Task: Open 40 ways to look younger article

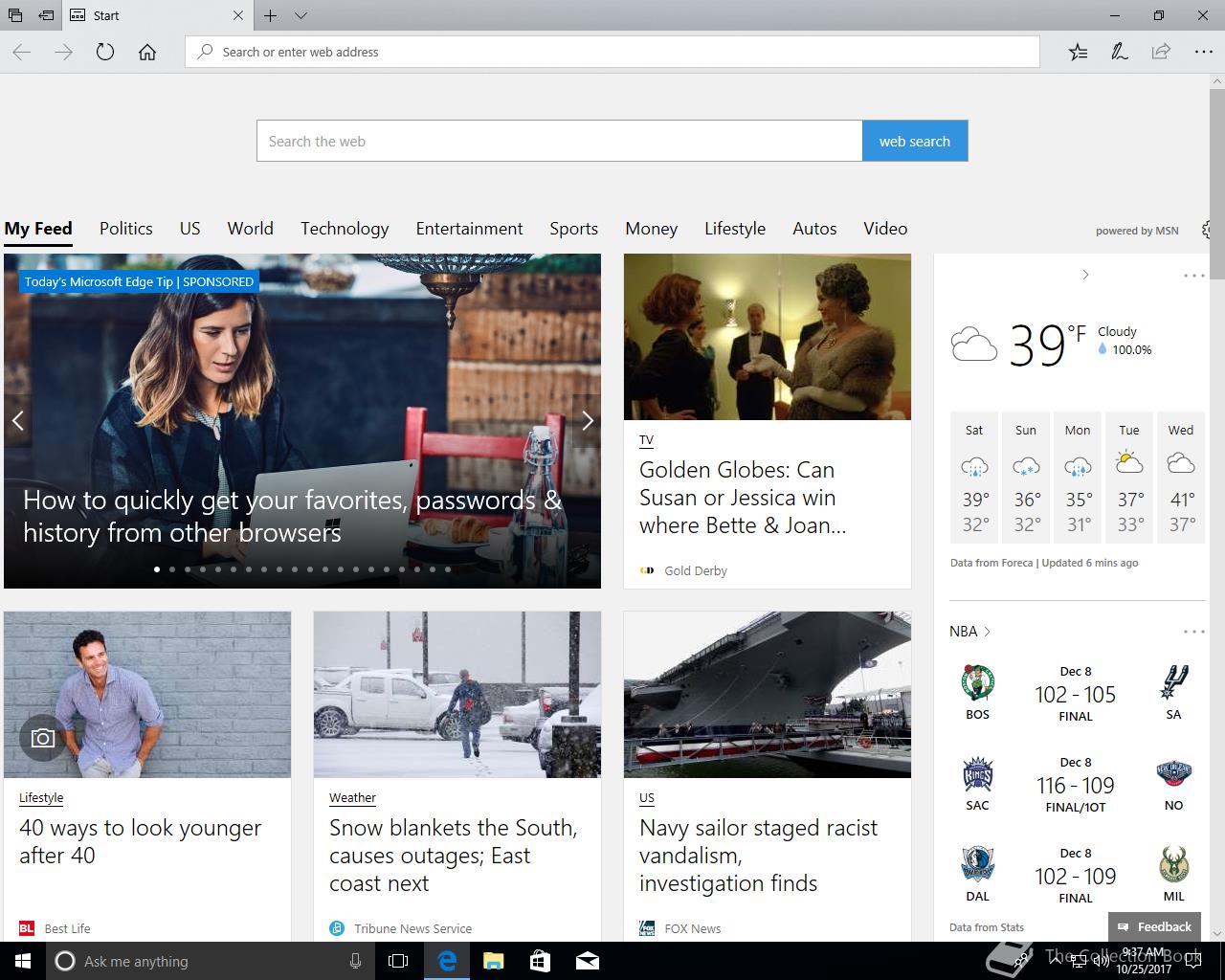Action: click(x=141, y=841)
